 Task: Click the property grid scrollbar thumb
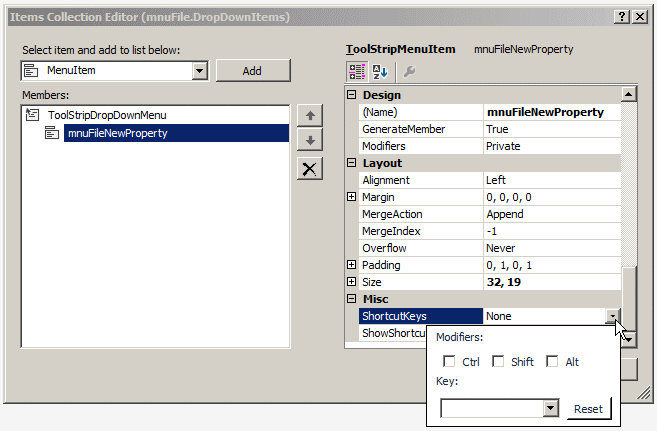(629, 299)
